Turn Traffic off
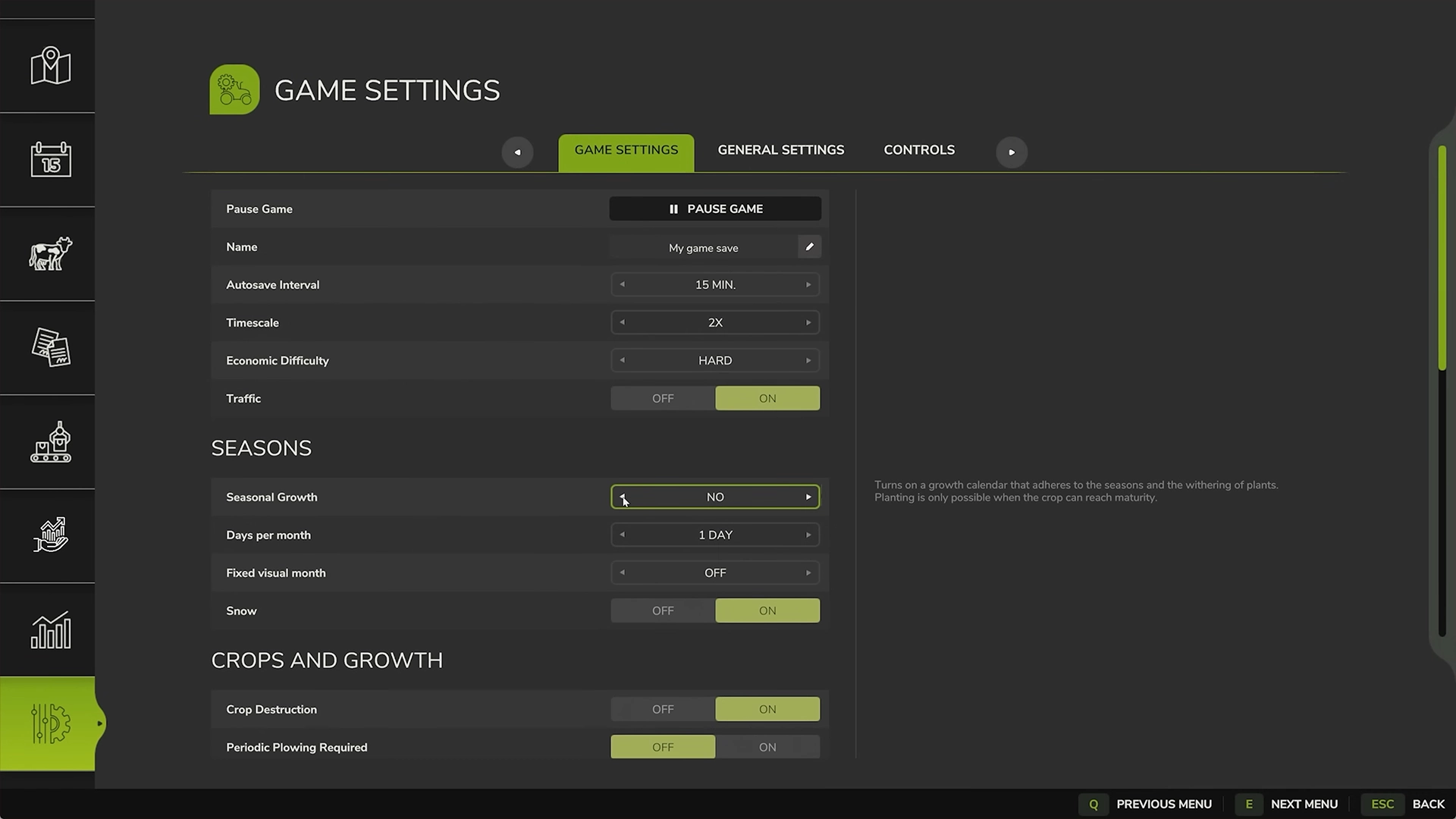Viewport: 1456px width, 819px height. [x=662, y=399]
